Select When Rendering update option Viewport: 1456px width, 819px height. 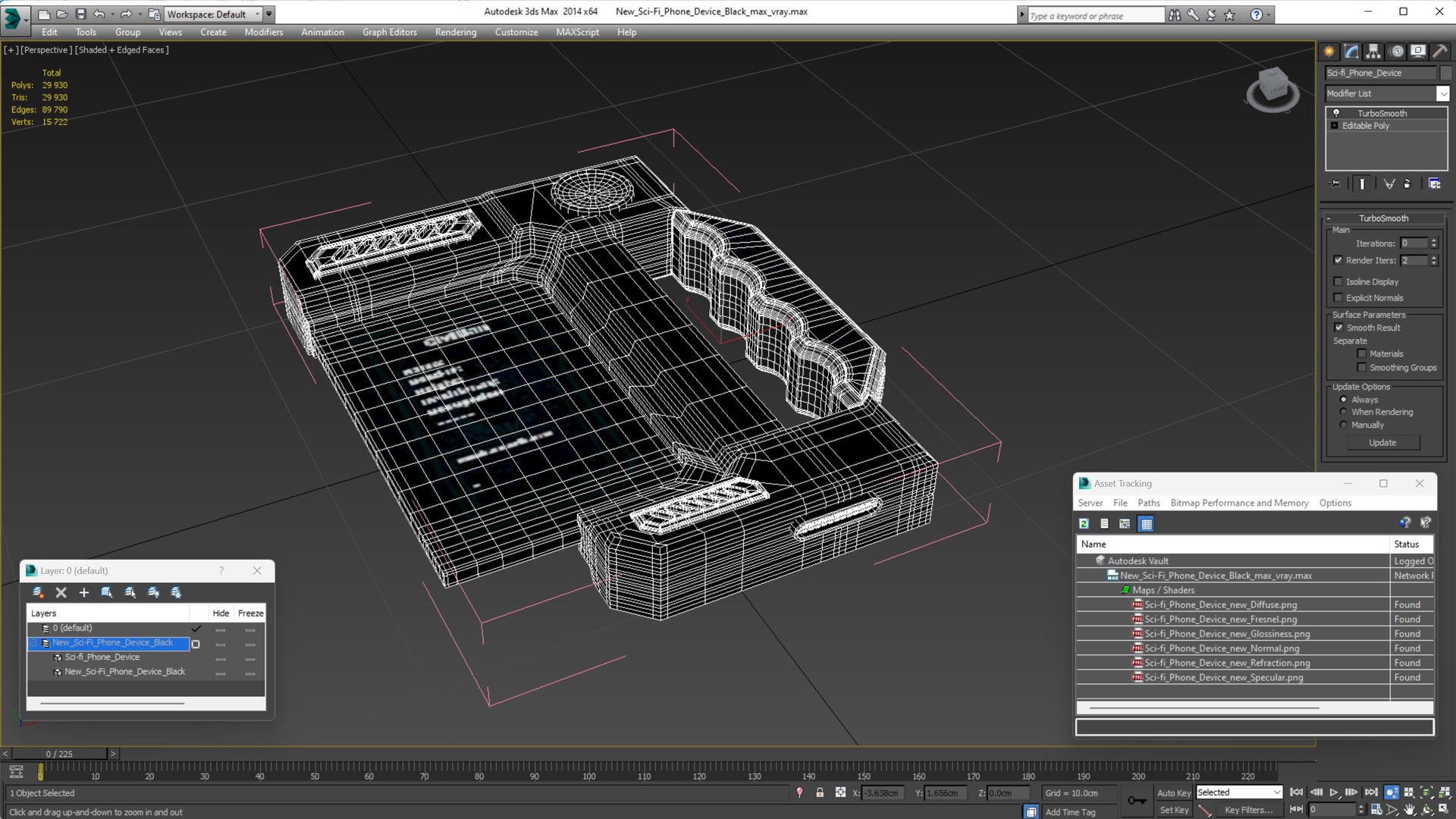pos(1344,412)
